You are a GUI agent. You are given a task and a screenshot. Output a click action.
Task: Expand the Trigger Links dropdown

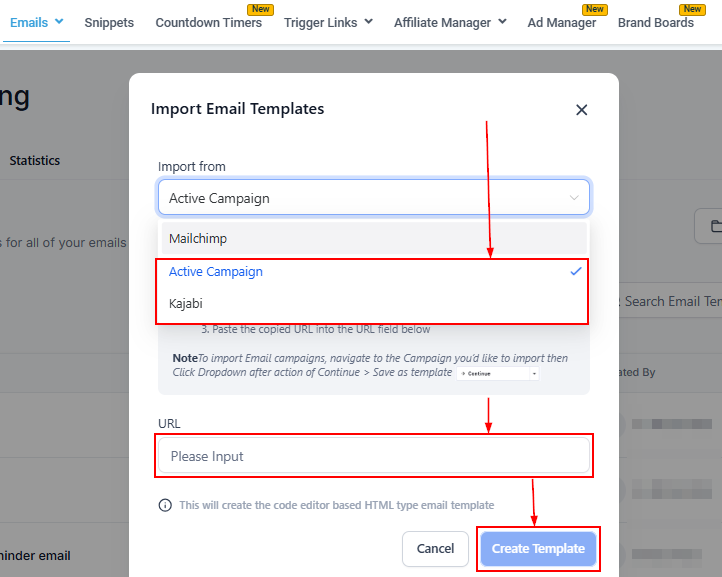(x=368, y=22)
